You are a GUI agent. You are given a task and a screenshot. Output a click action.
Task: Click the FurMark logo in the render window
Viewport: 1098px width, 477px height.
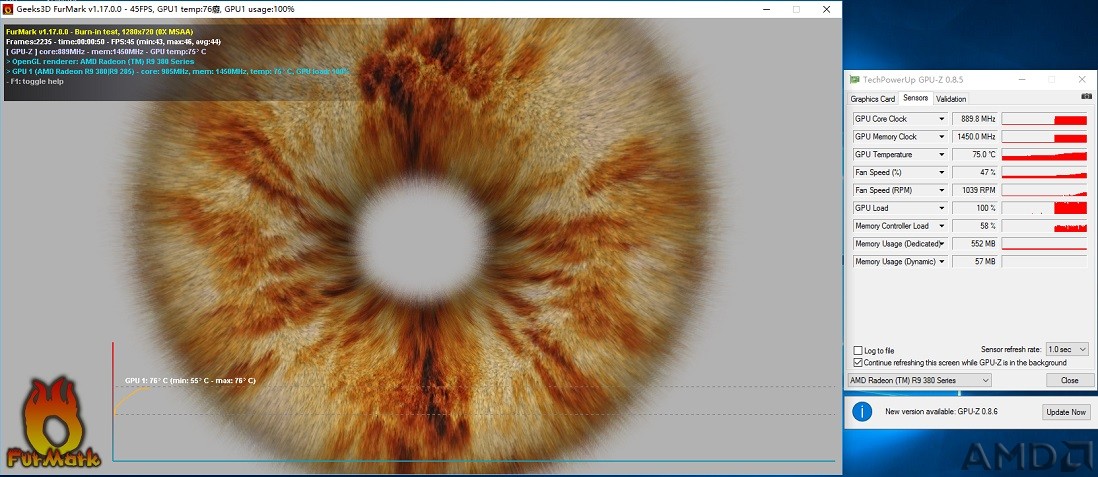[53, 424]
